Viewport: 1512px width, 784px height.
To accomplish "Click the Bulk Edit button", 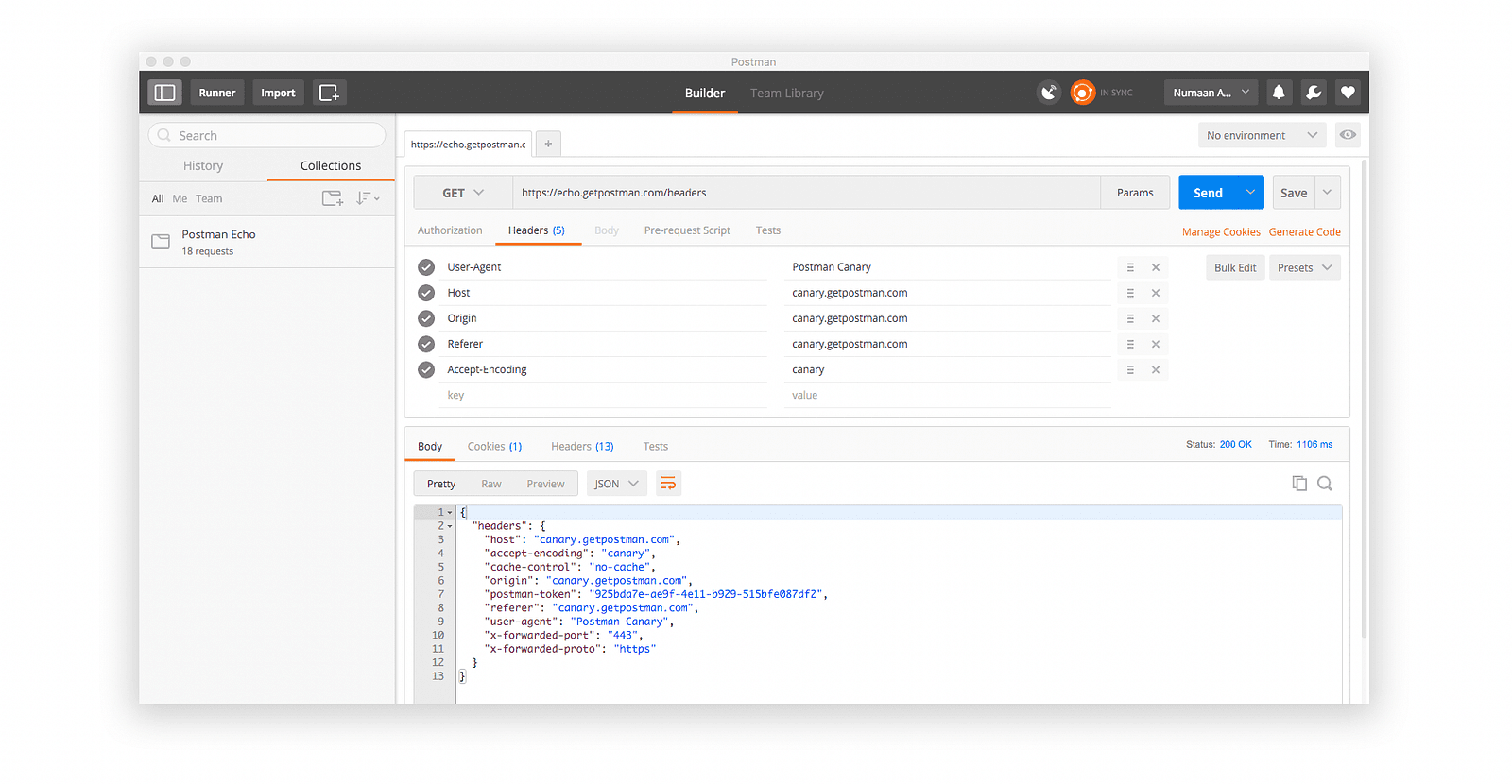I will click(x=1235, y=267).
